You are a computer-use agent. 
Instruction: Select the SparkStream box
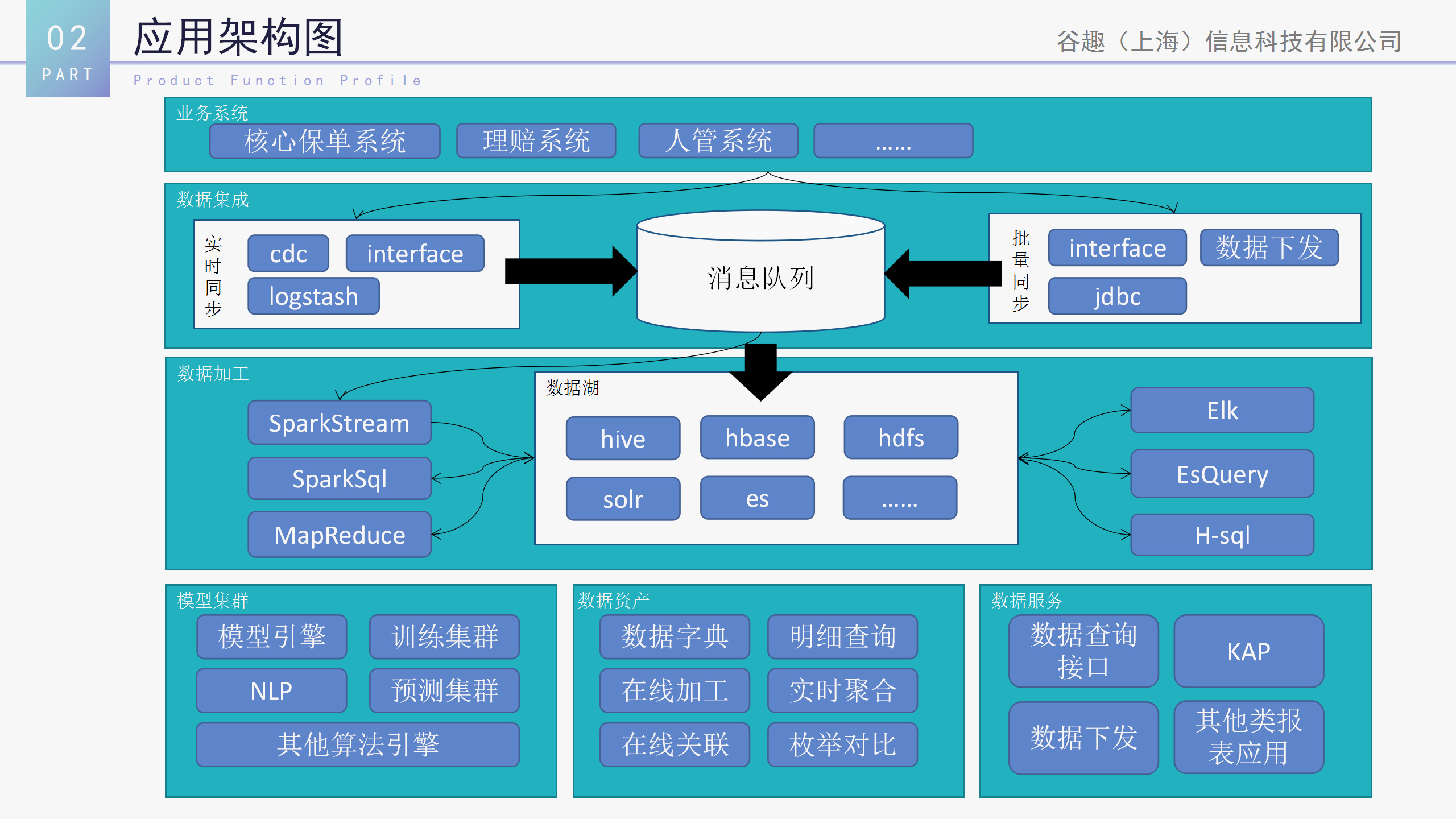coord(339,423)
